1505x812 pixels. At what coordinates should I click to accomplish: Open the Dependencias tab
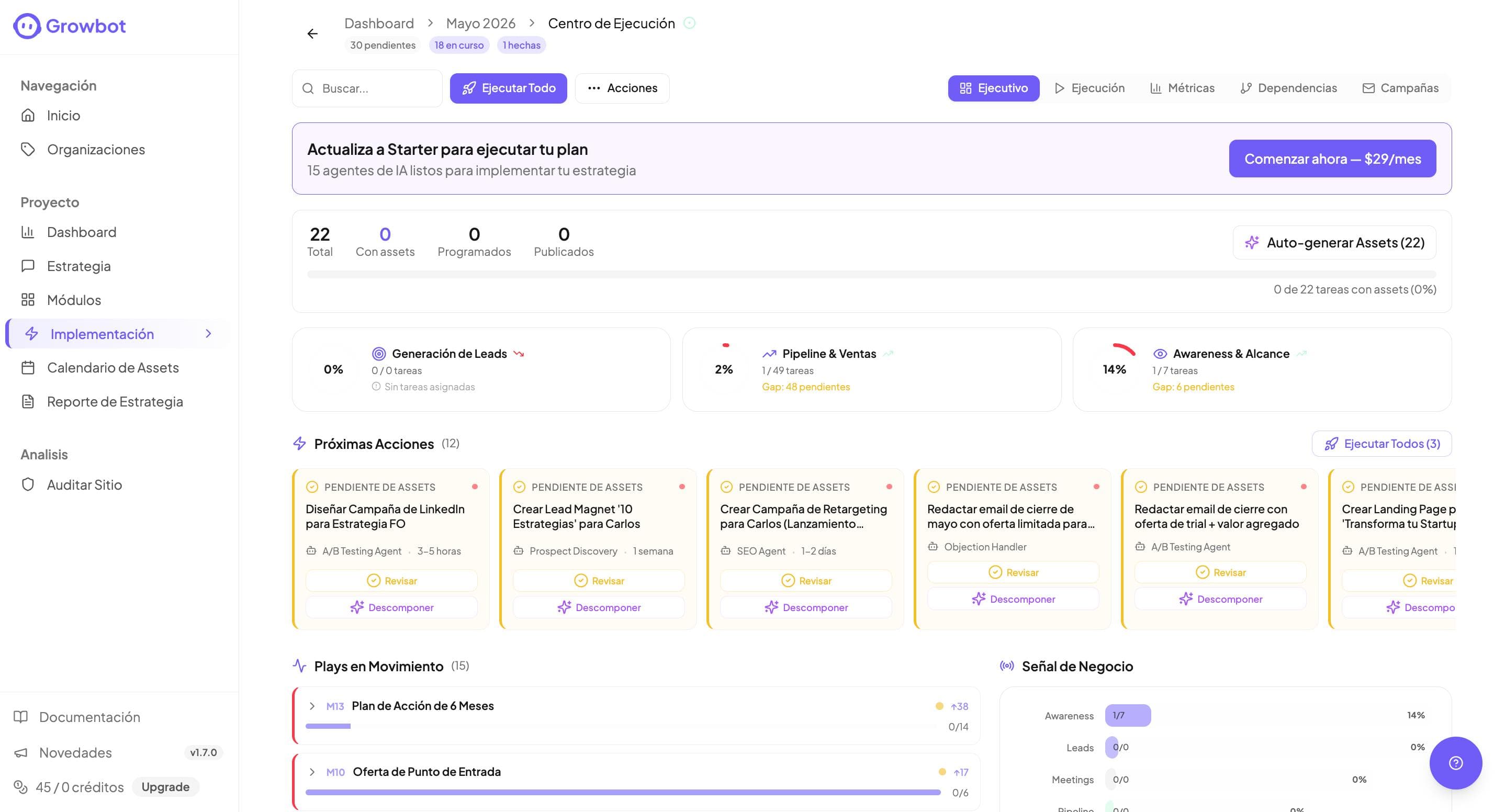click(1288, 88)
